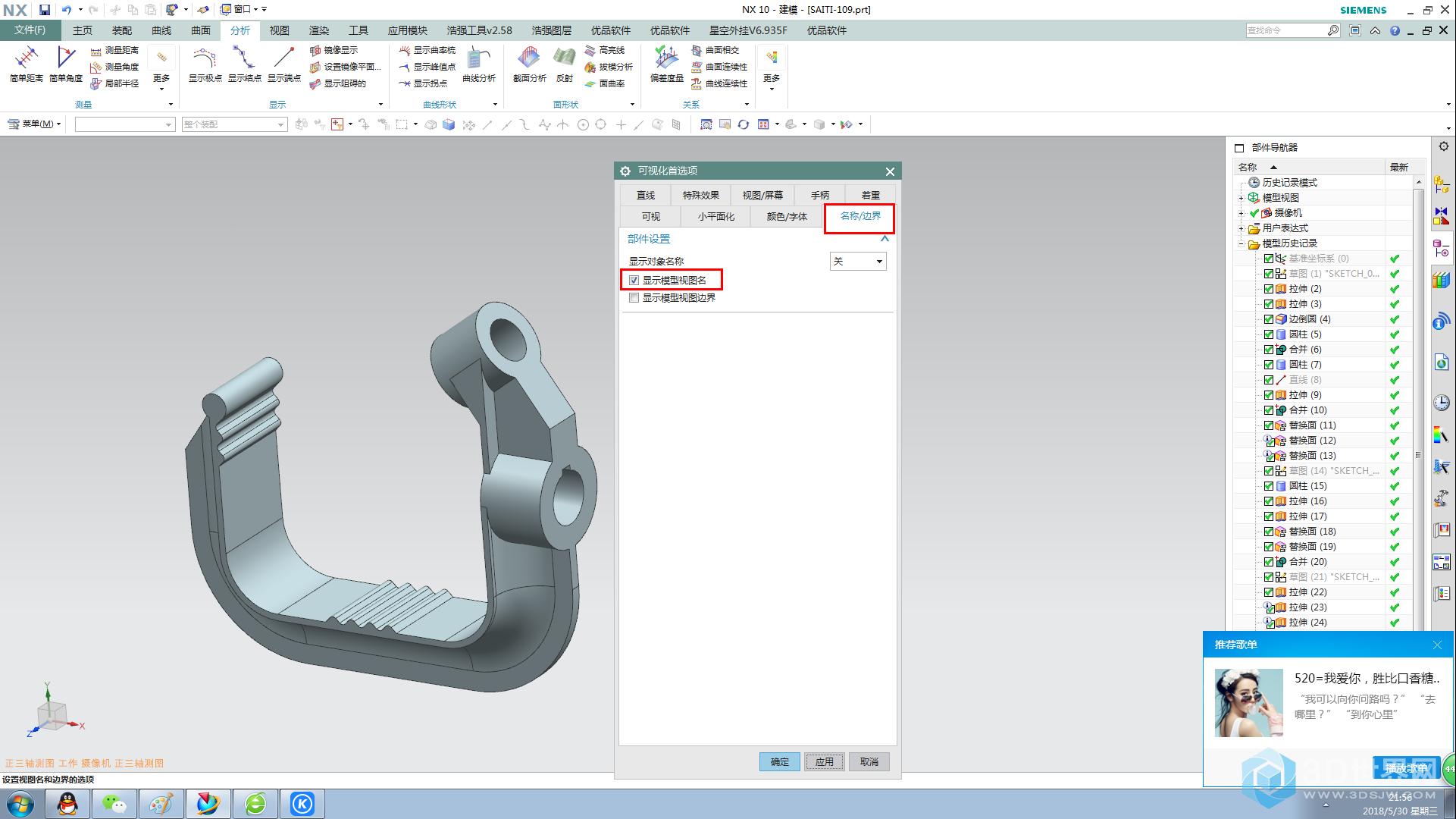Collapse the 部件设置 section
The width and height of the screenshot is (1456, 819).
click(x=885, y=239)
